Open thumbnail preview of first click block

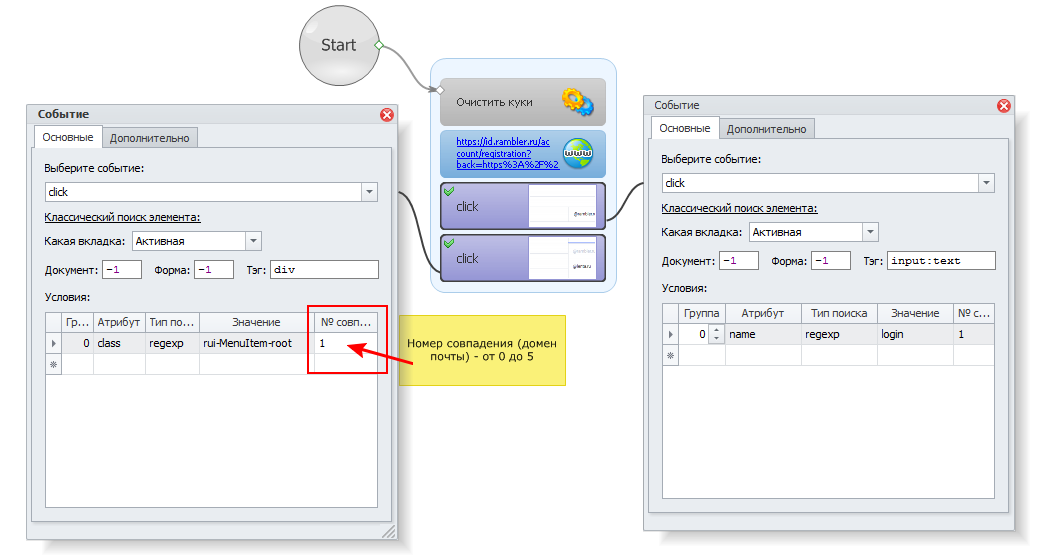(x=562, y=206)
